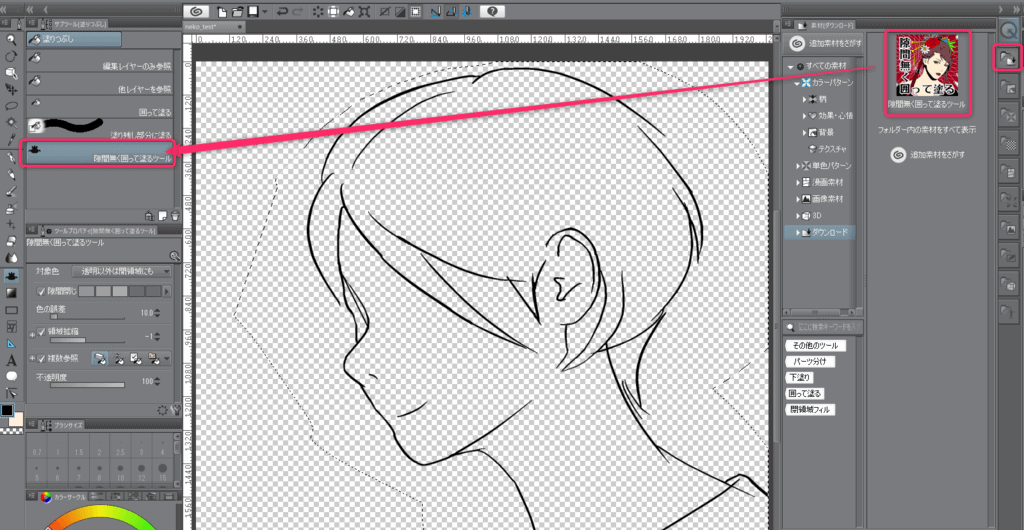Select the text tool (A)
Viewport: 1024px width, 530px height.
click(11, 359)
